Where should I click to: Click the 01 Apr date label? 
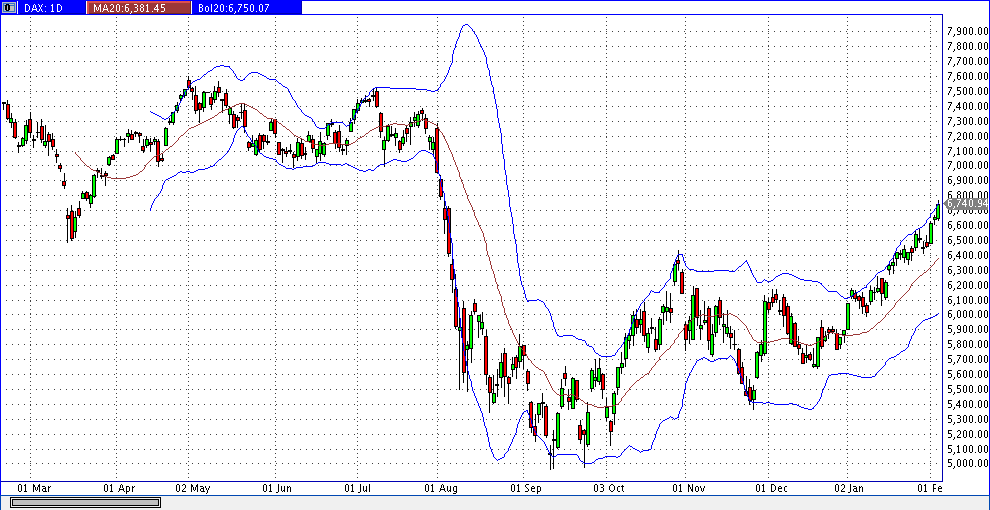pos(119,489)
